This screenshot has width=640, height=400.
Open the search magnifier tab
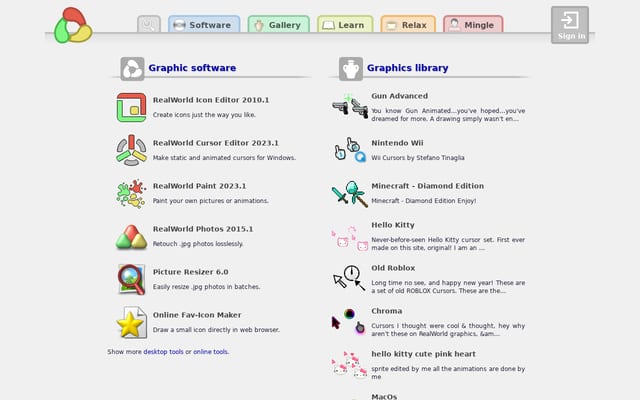[x=149, y=24]
